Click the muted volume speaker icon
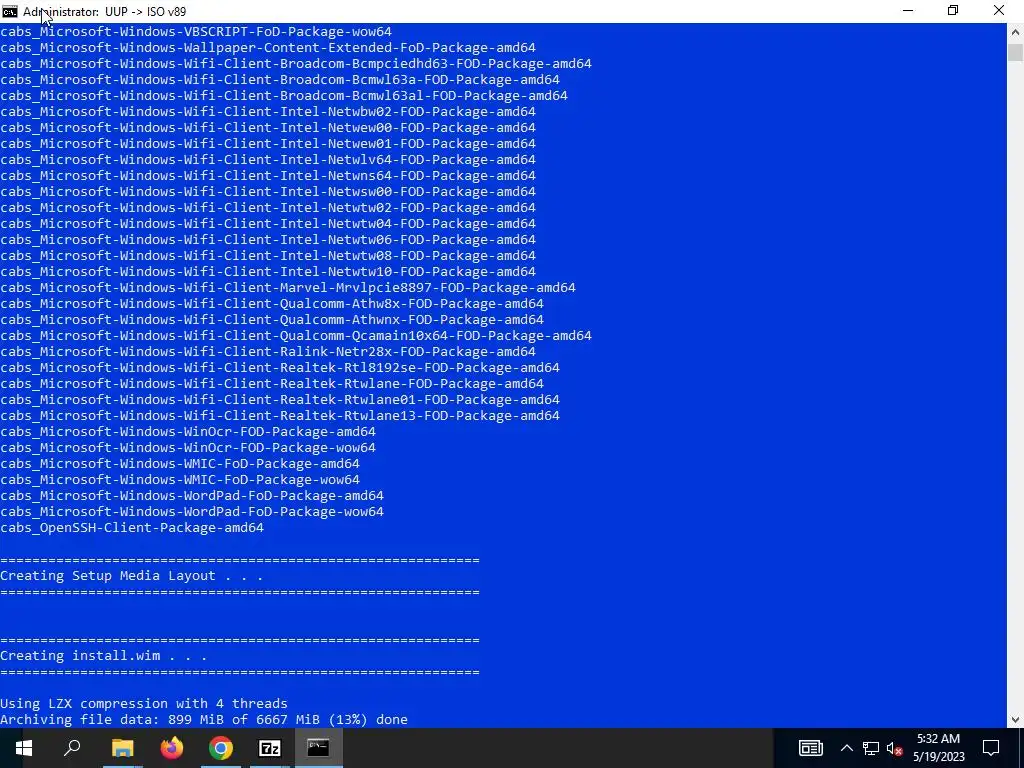The image size is (1024, 768). pyautogui.click(x=895, y=748)
